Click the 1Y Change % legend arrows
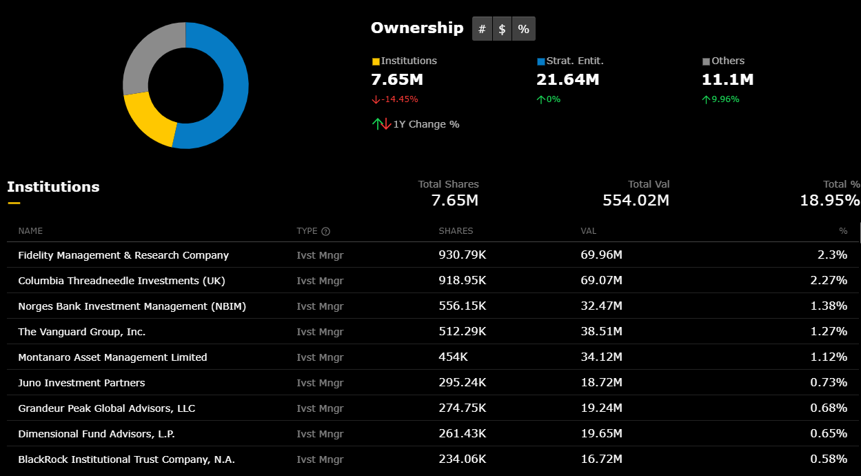 [x=382, y=124]
